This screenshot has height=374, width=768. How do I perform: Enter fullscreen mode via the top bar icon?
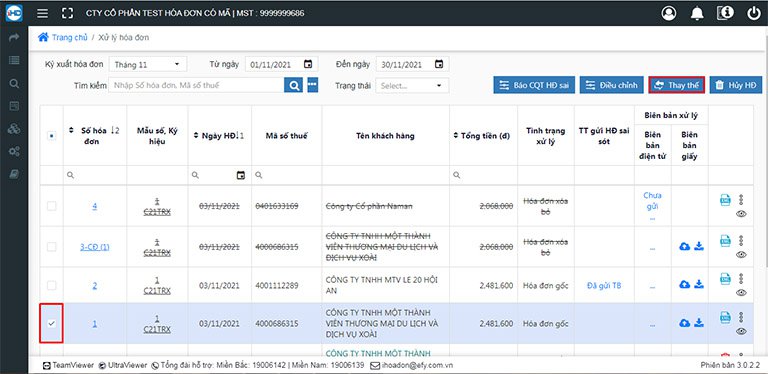[67, 13]
